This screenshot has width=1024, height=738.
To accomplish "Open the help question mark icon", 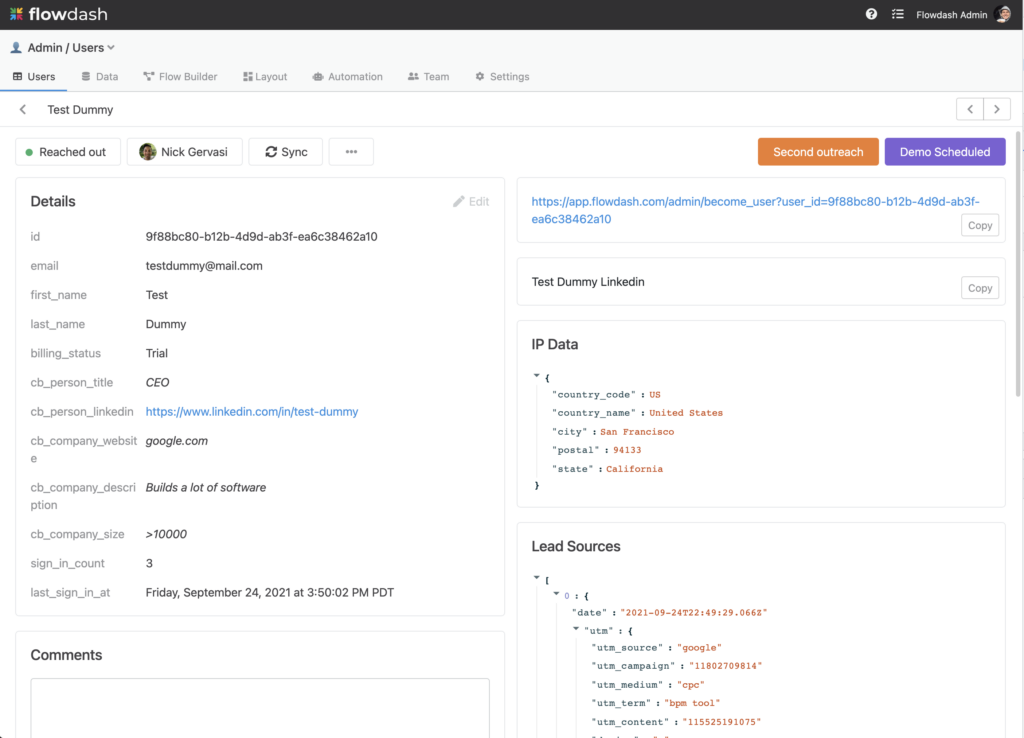I will click(x=871, y=15).
